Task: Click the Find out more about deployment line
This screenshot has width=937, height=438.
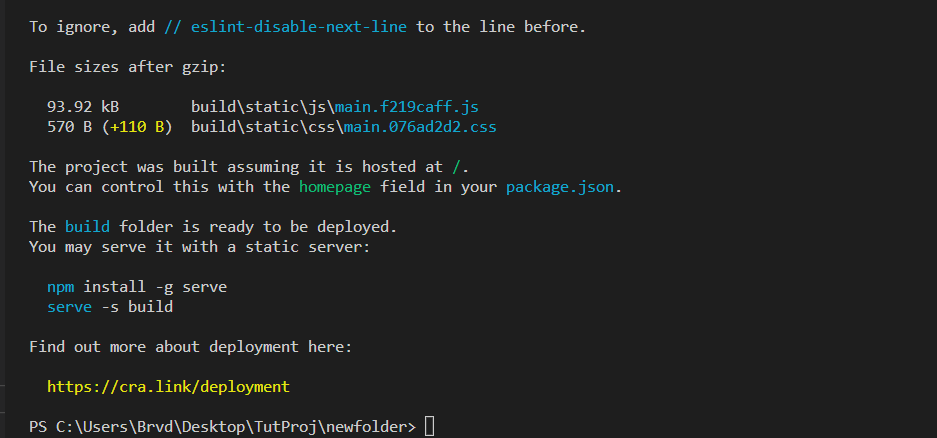Action: coord(191,347)
